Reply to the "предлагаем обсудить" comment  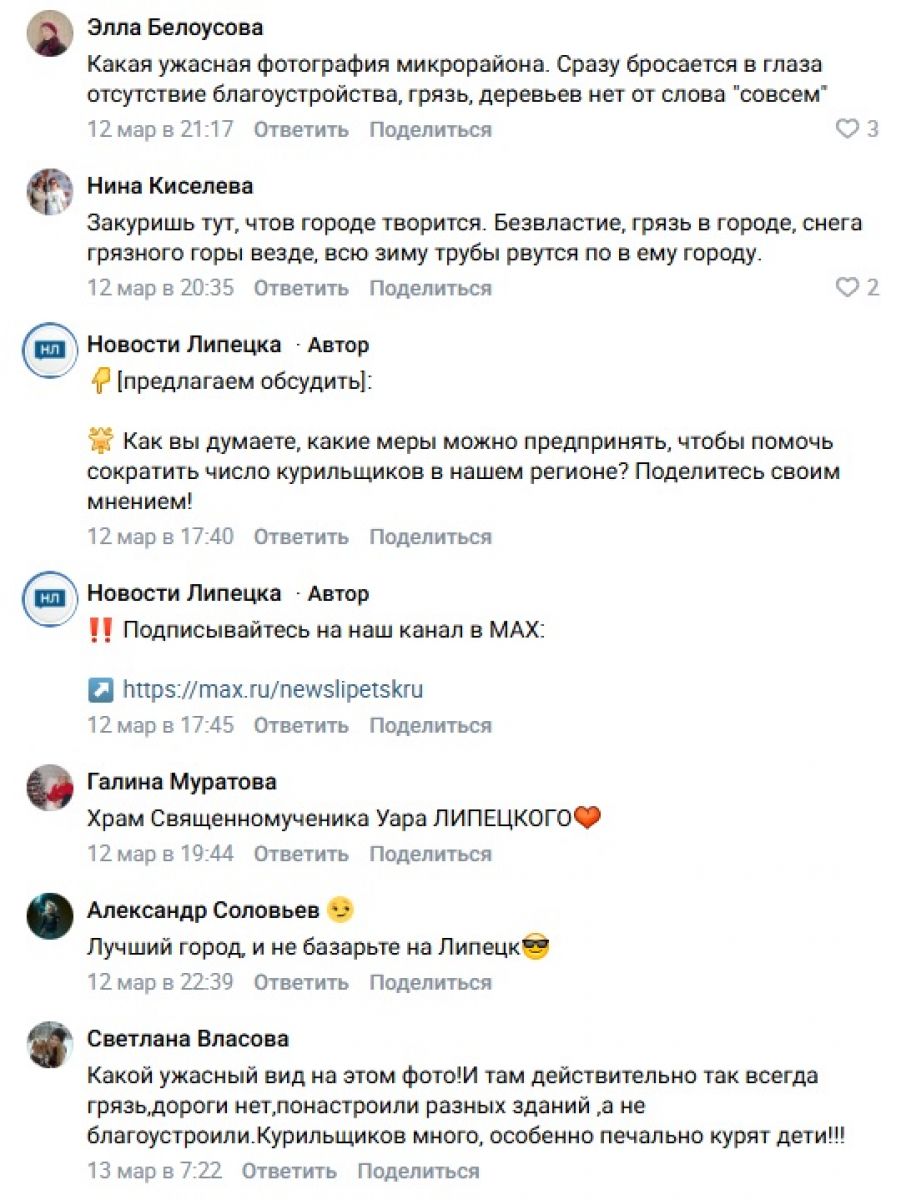pyautogui.click(x=301, y=537)
